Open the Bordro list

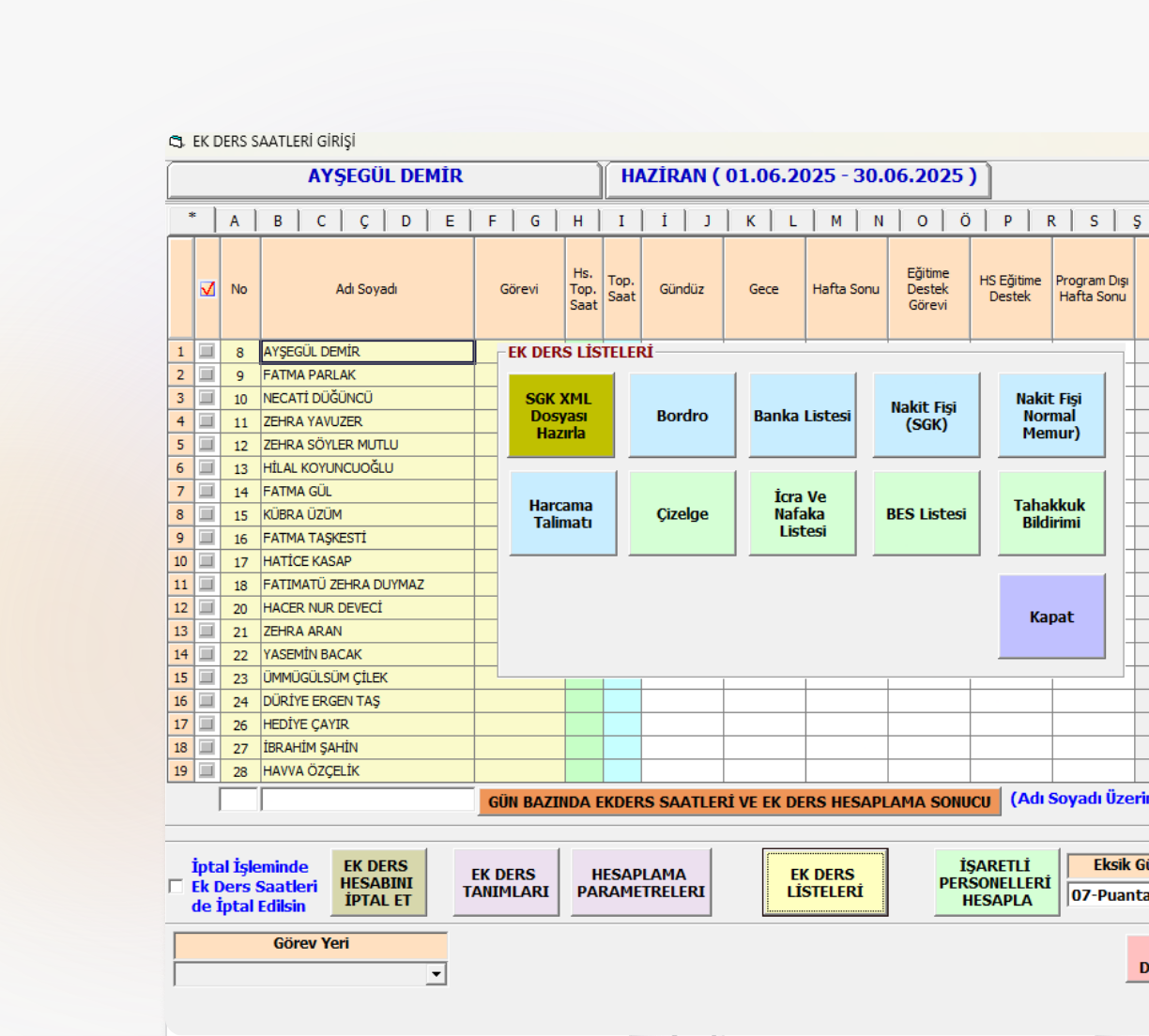coord(682,416)
